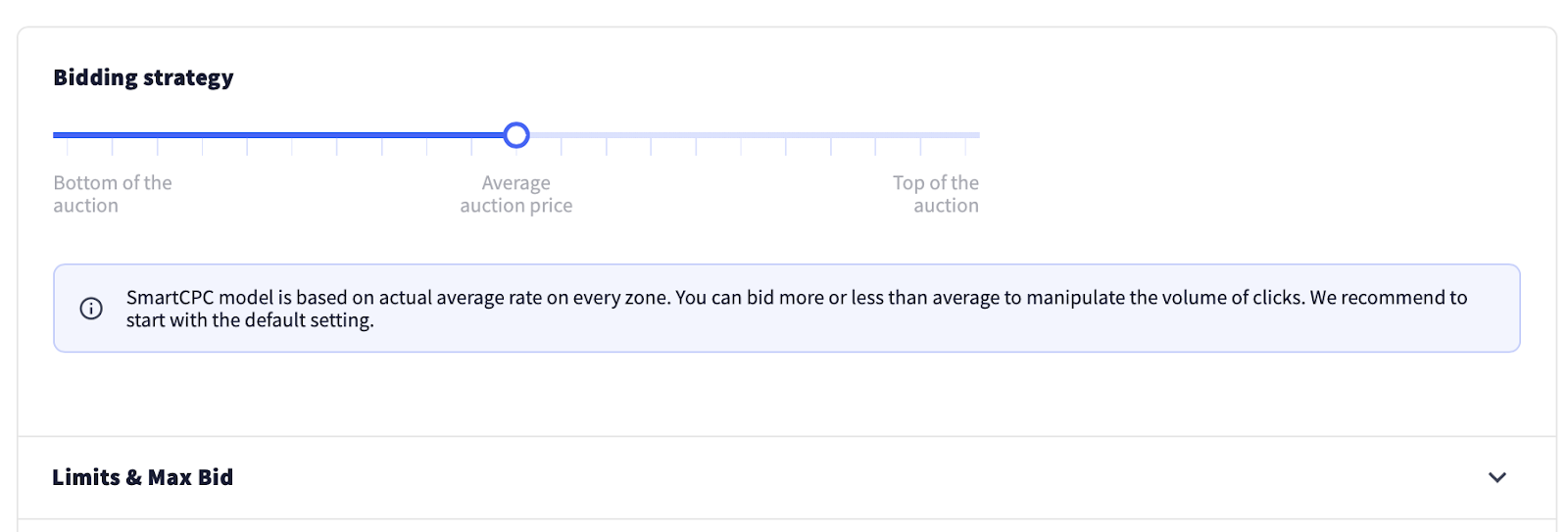1568x532 pixels.
Task: Click the second tick mark from slider's right end
Action: tap(920, 147)
